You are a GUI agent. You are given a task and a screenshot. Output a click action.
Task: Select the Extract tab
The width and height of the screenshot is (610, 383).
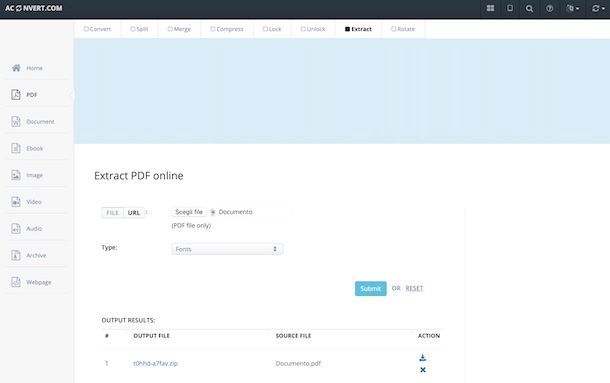click(358, 29)
